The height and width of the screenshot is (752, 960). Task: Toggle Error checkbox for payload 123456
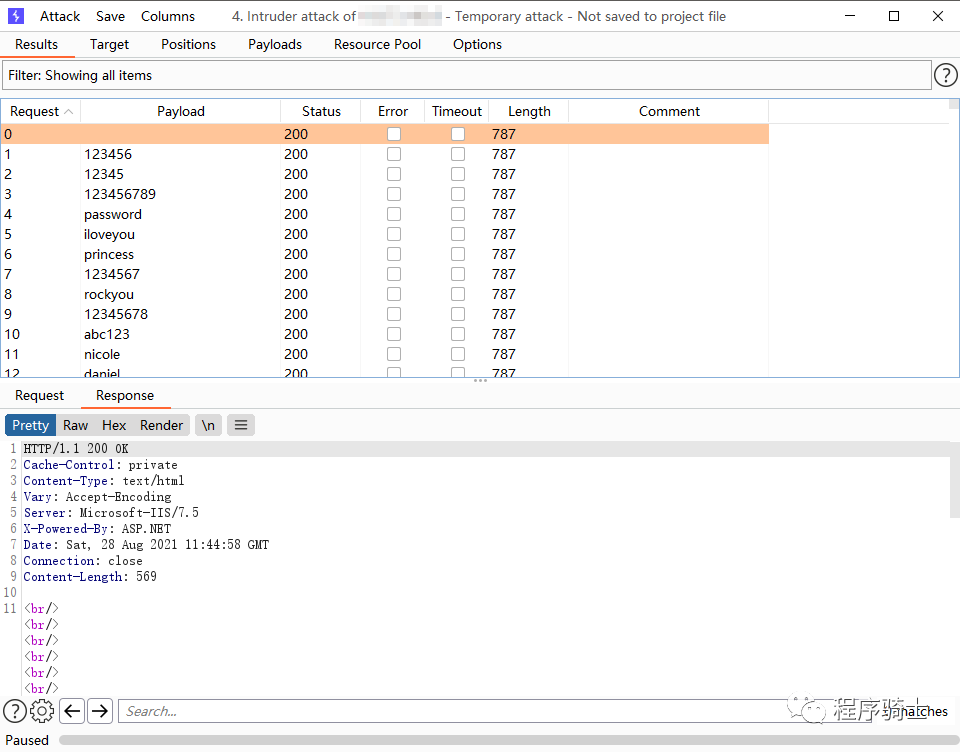(394, 154)
